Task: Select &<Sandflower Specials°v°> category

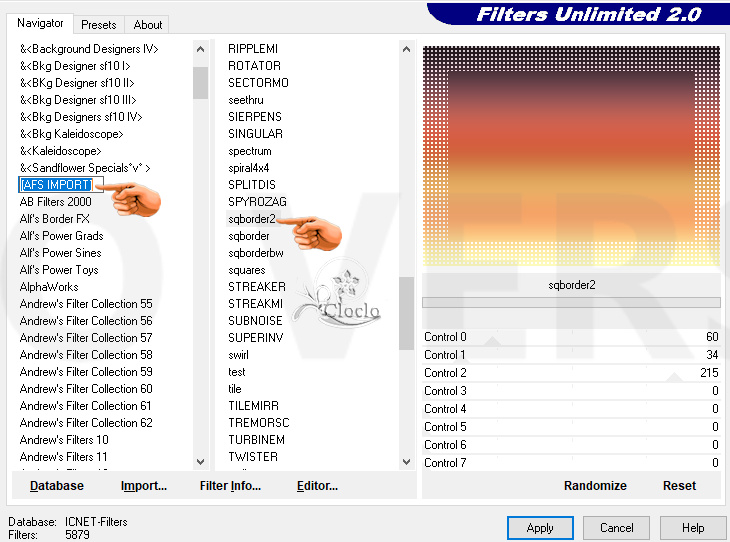Action: click(x=85, y=168)
